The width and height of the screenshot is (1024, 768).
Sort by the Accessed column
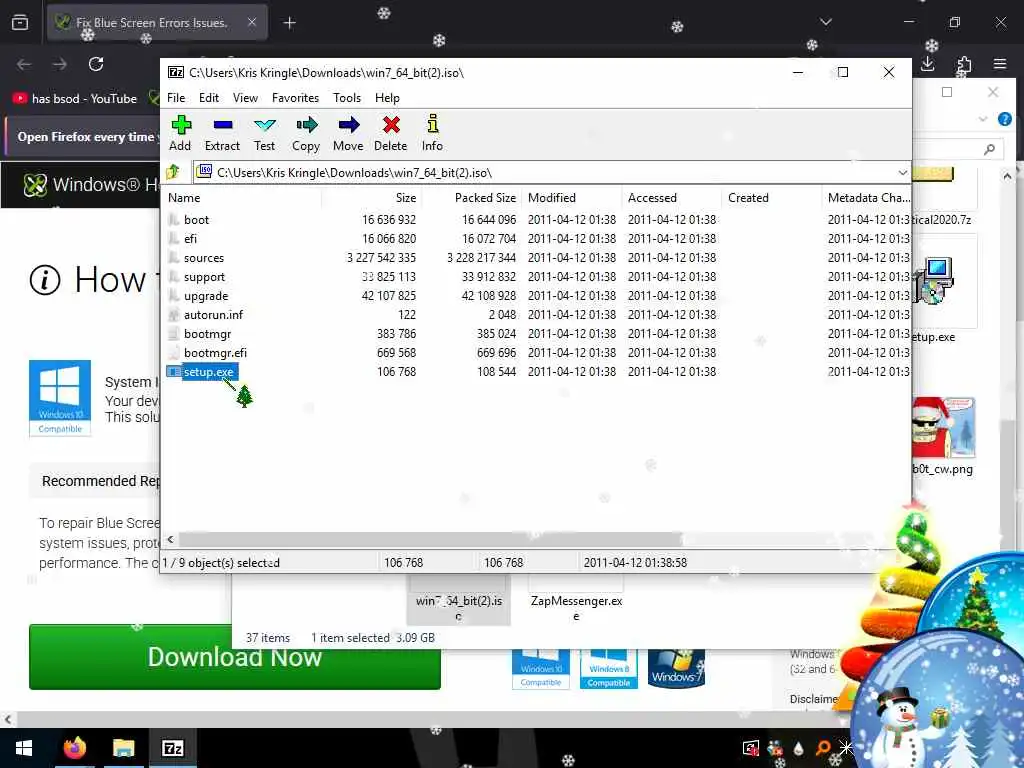coord(671,198)
